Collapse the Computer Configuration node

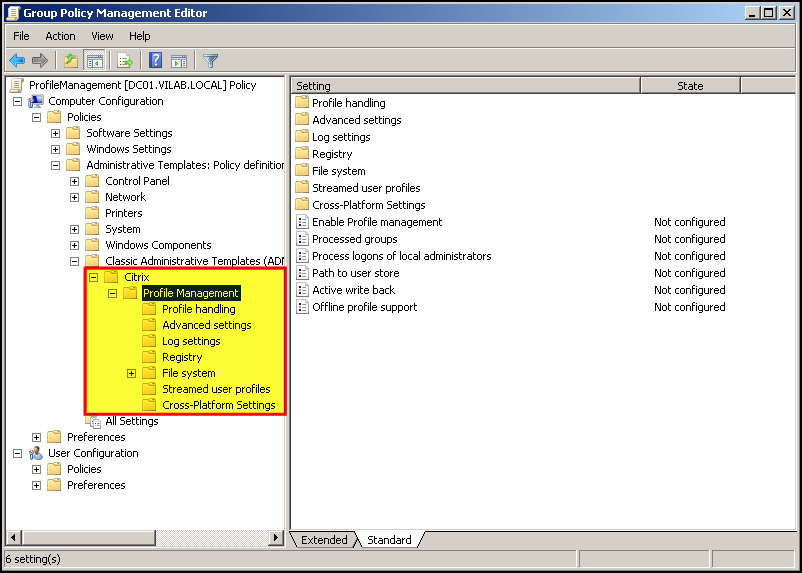click(17, 101)
